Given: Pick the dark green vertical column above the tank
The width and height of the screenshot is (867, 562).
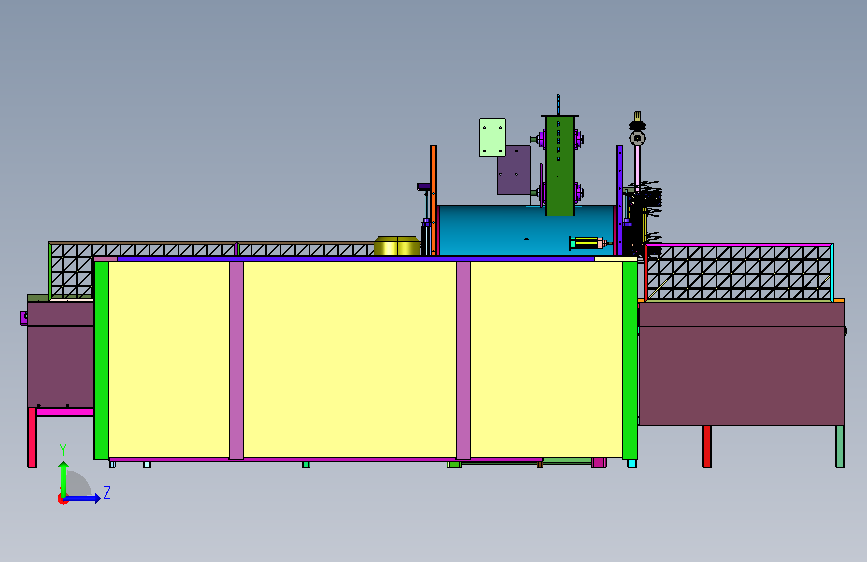Looking at the screenshot, I should pyautogui.click(x=560, y=166).
